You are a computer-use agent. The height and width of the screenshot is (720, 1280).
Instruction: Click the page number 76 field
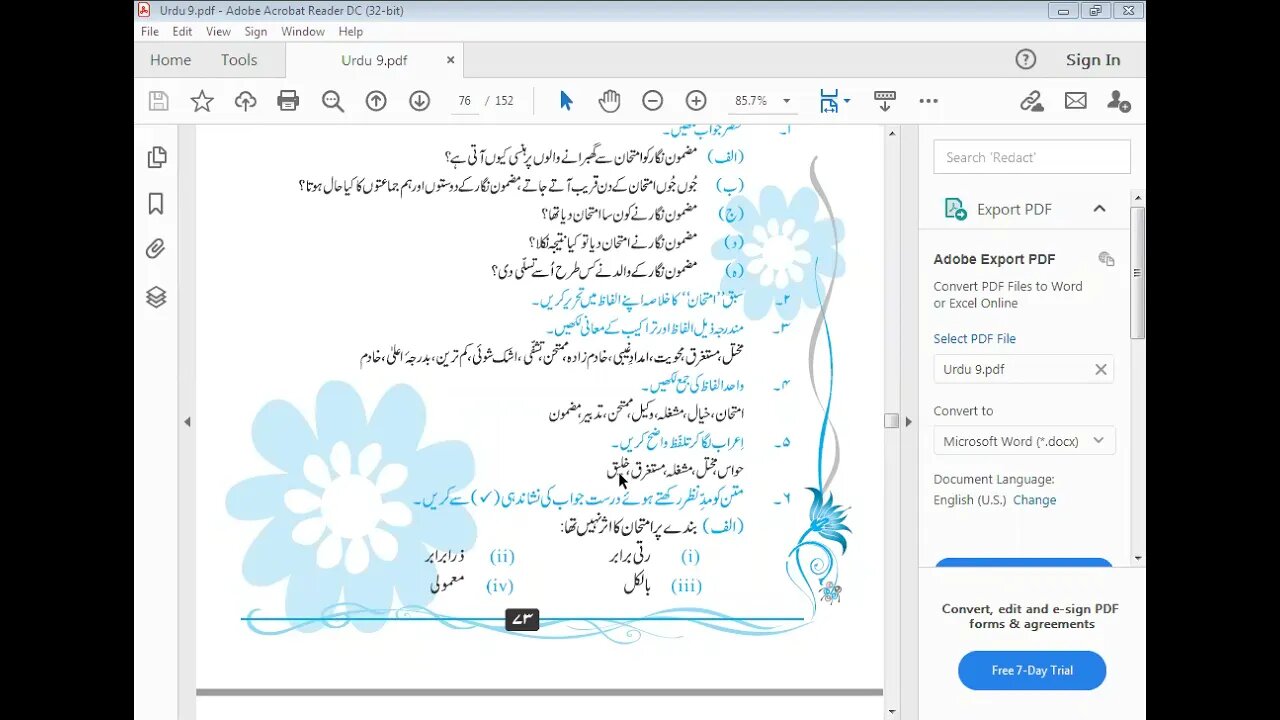(x=464, y=101)
